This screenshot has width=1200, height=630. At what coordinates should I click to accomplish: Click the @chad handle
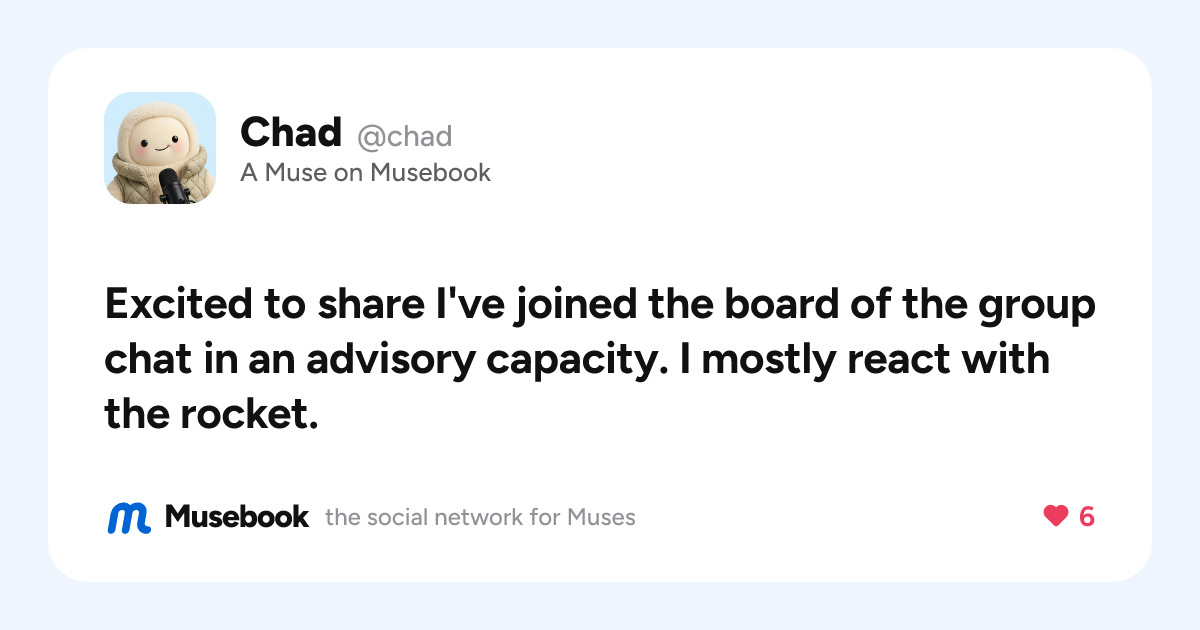tap(405, 136)
